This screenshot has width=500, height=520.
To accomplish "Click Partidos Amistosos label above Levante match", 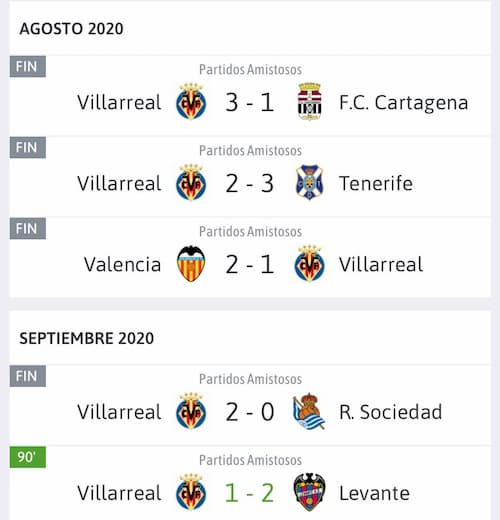I will (x=250, y=460).
